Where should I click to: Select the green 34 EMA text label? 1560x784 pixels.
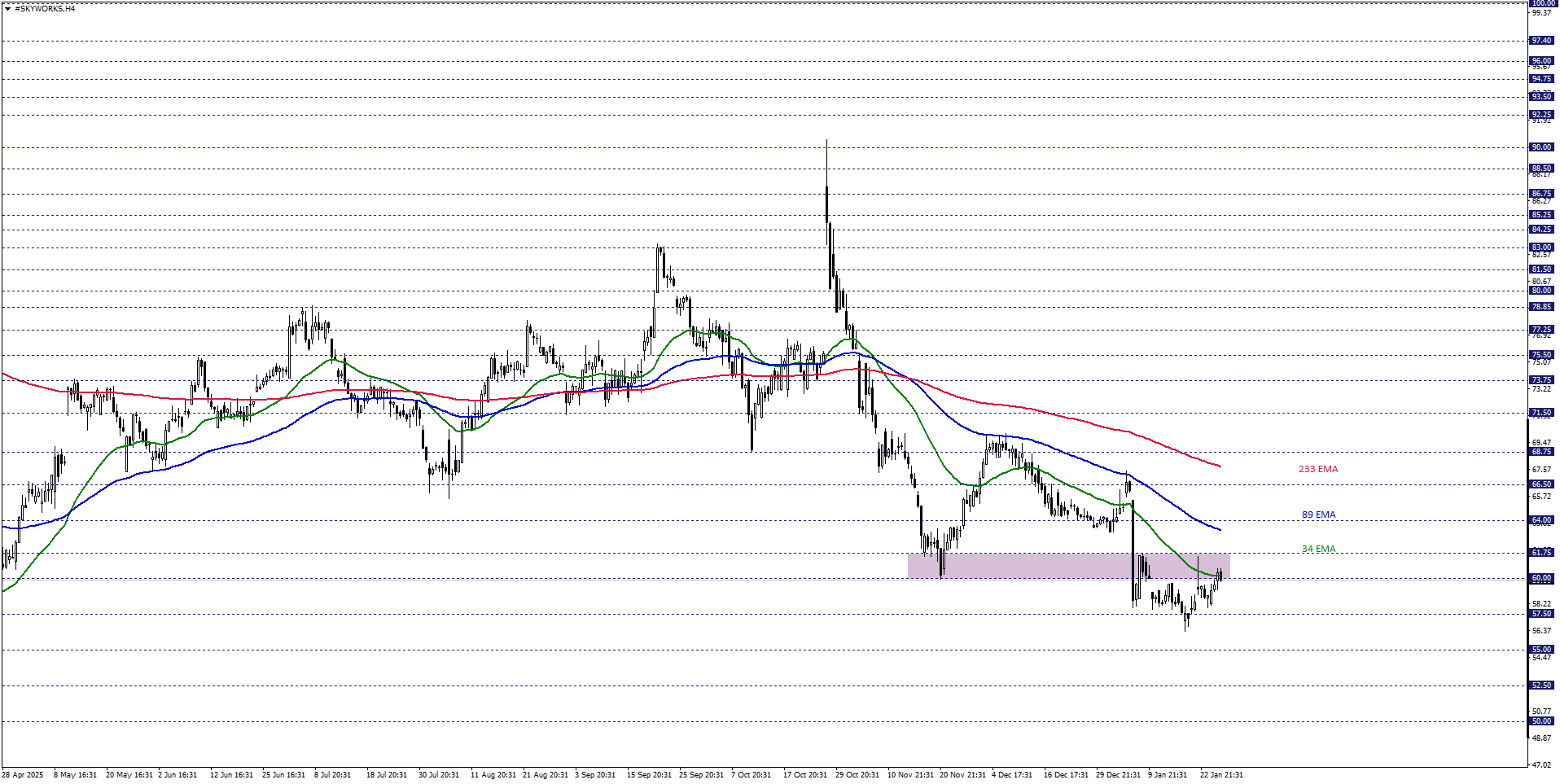point(1318,550)
